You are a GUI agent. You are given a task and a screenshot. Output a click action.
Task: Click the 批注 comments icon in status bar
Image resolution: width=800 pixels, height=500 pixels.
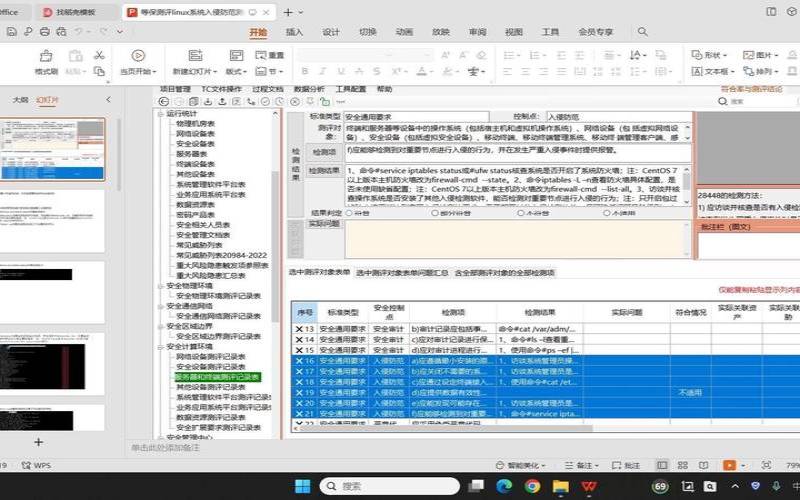tap(626, 465)
